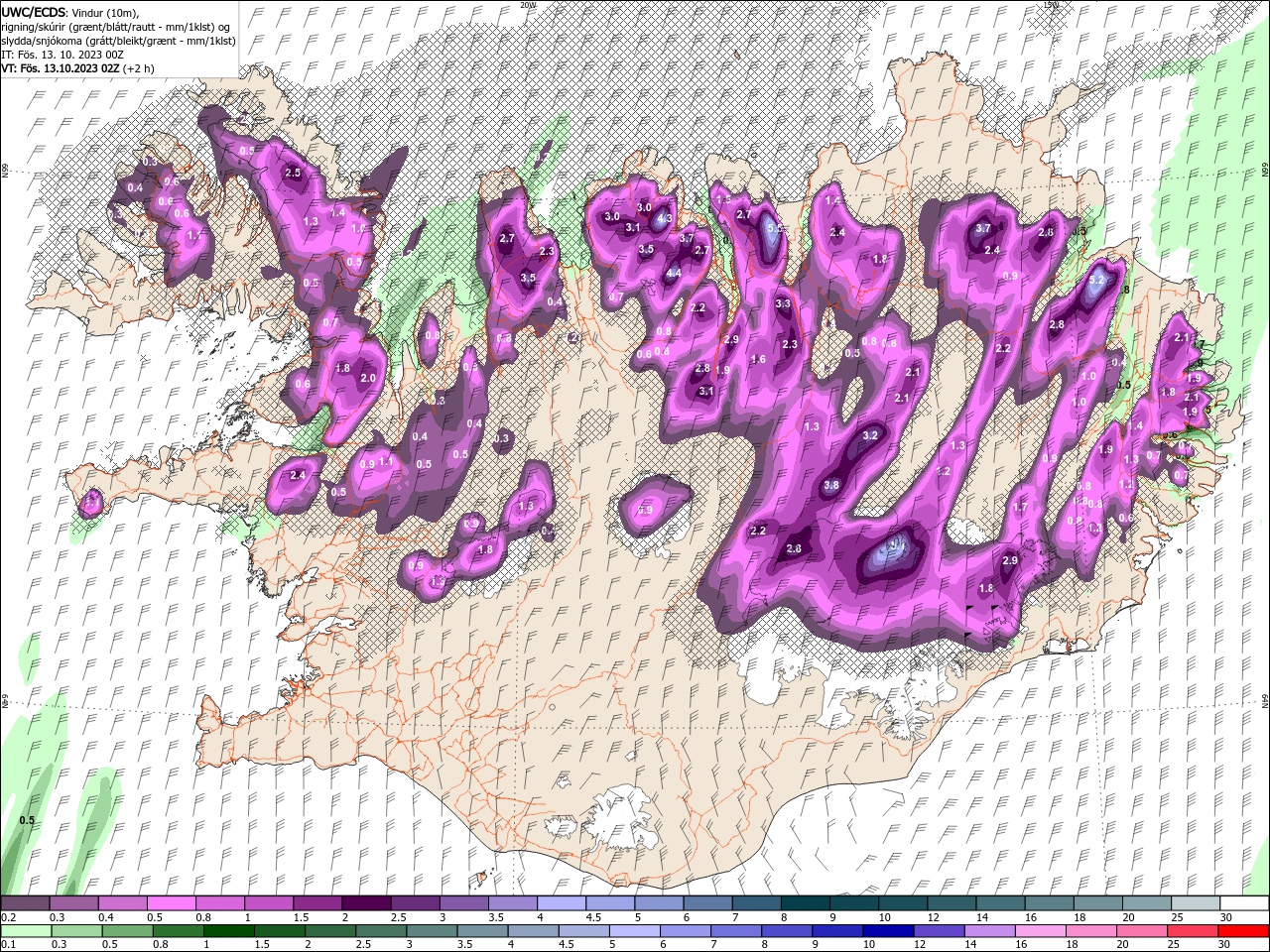1270x952 pixels.
Task: Click the white 30 swatch ending the snow legend
Action: [1243, 903]
